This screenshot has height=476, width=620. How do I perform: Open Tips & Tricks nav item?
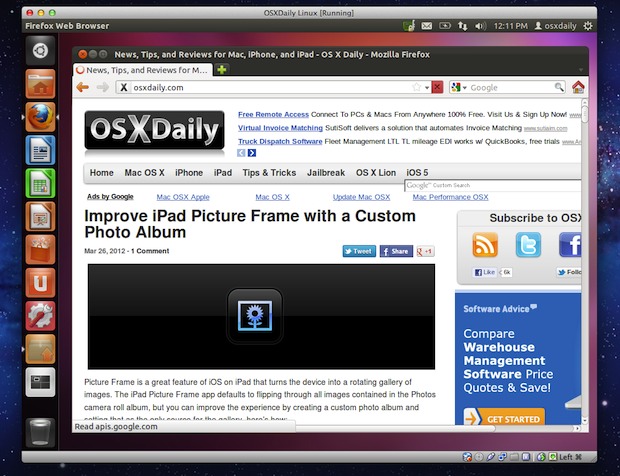[x=269, y=173]
